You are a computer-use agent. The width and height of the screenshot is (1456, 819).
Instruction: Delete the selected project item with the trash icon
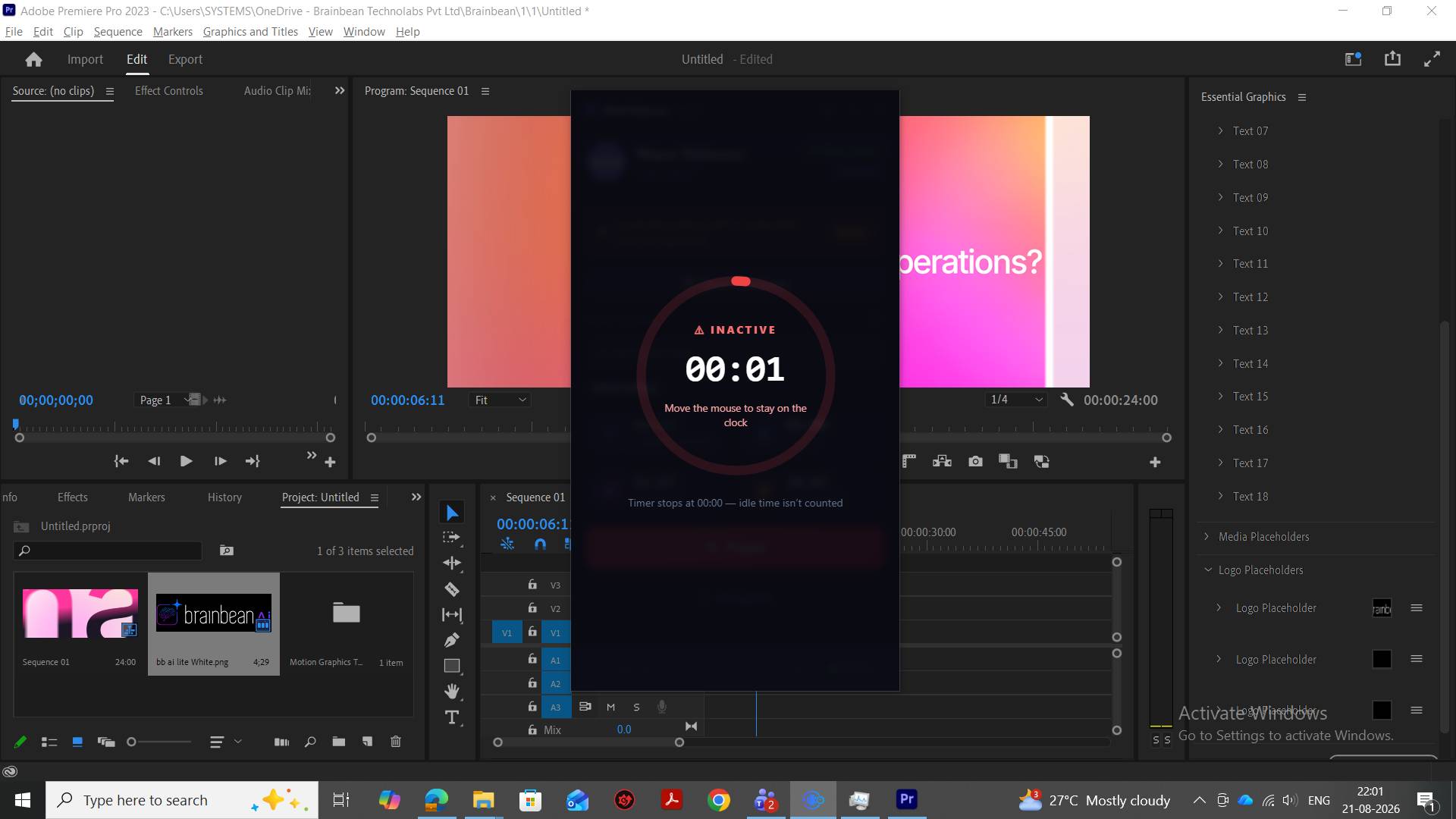(x=396, y=742)
